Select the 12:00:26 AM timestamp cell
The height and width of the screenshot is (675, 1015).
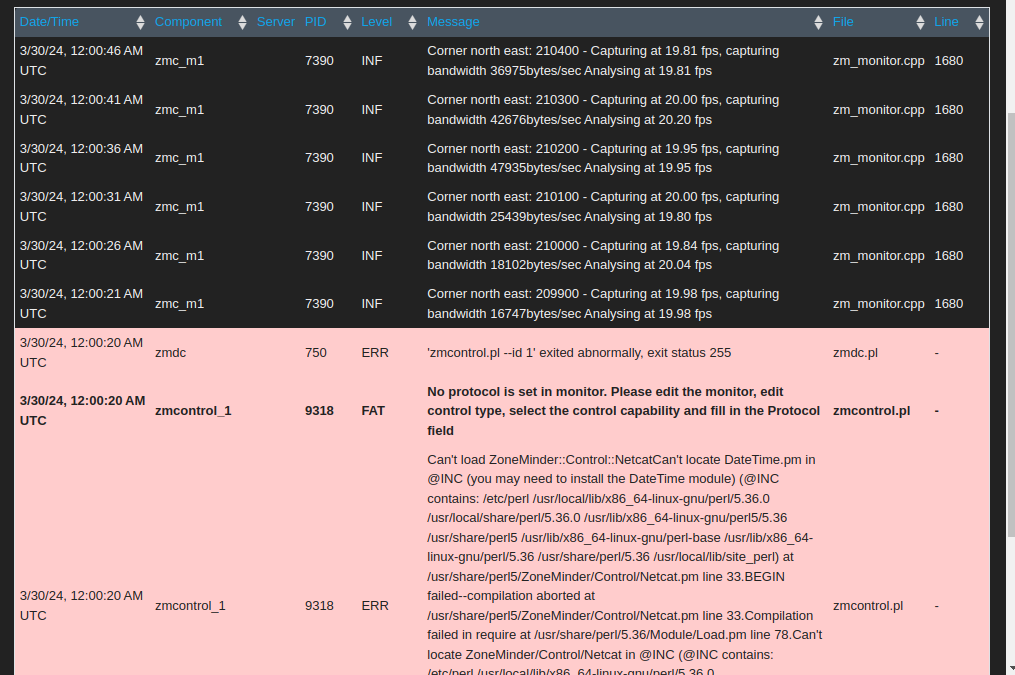(x=82, y=255)
